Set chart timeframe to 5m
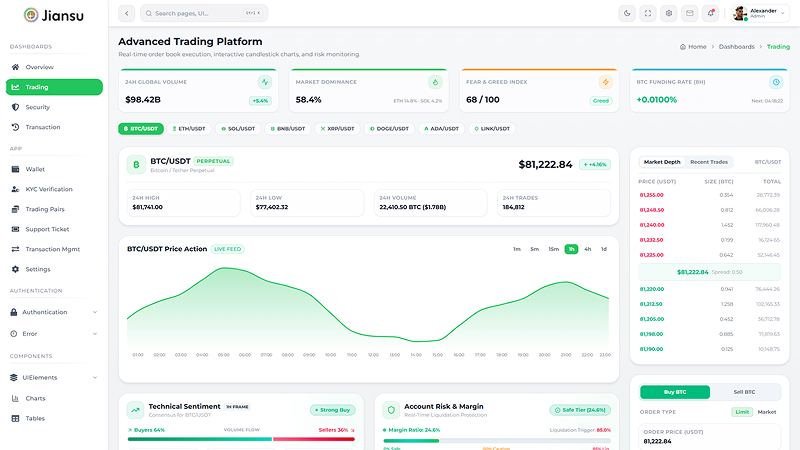This screenshot has height=450, width=800. click(x=534, y=249)
